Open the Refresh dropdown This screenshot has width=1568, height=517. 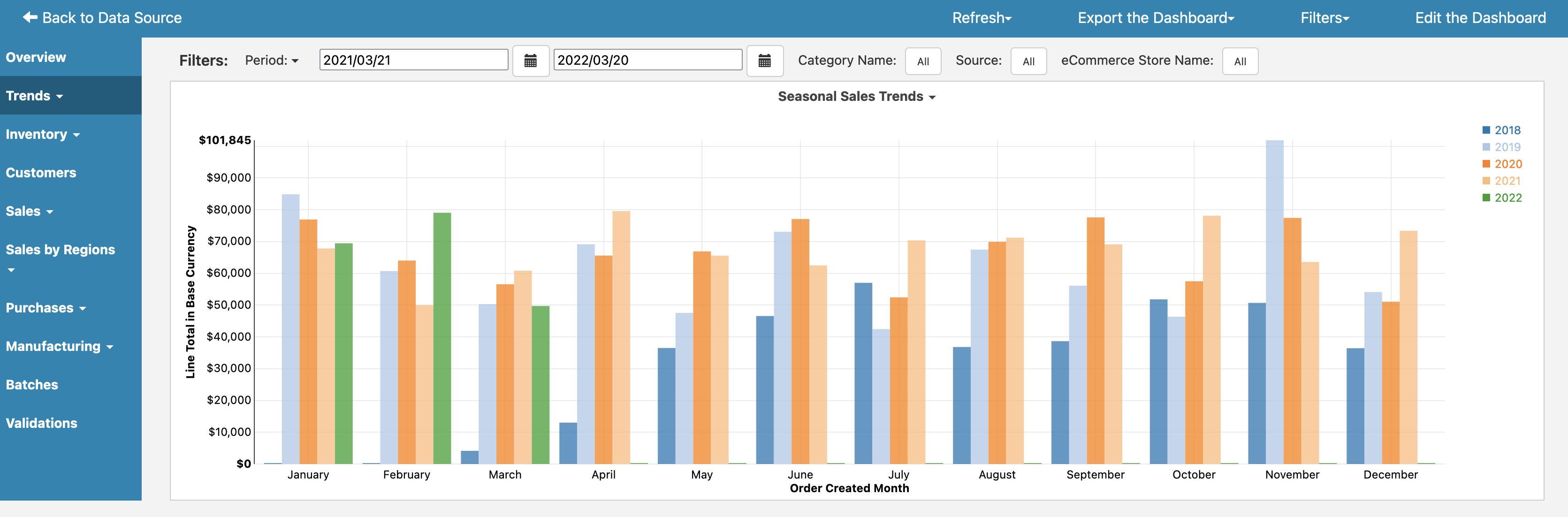[x=982, y=18]
